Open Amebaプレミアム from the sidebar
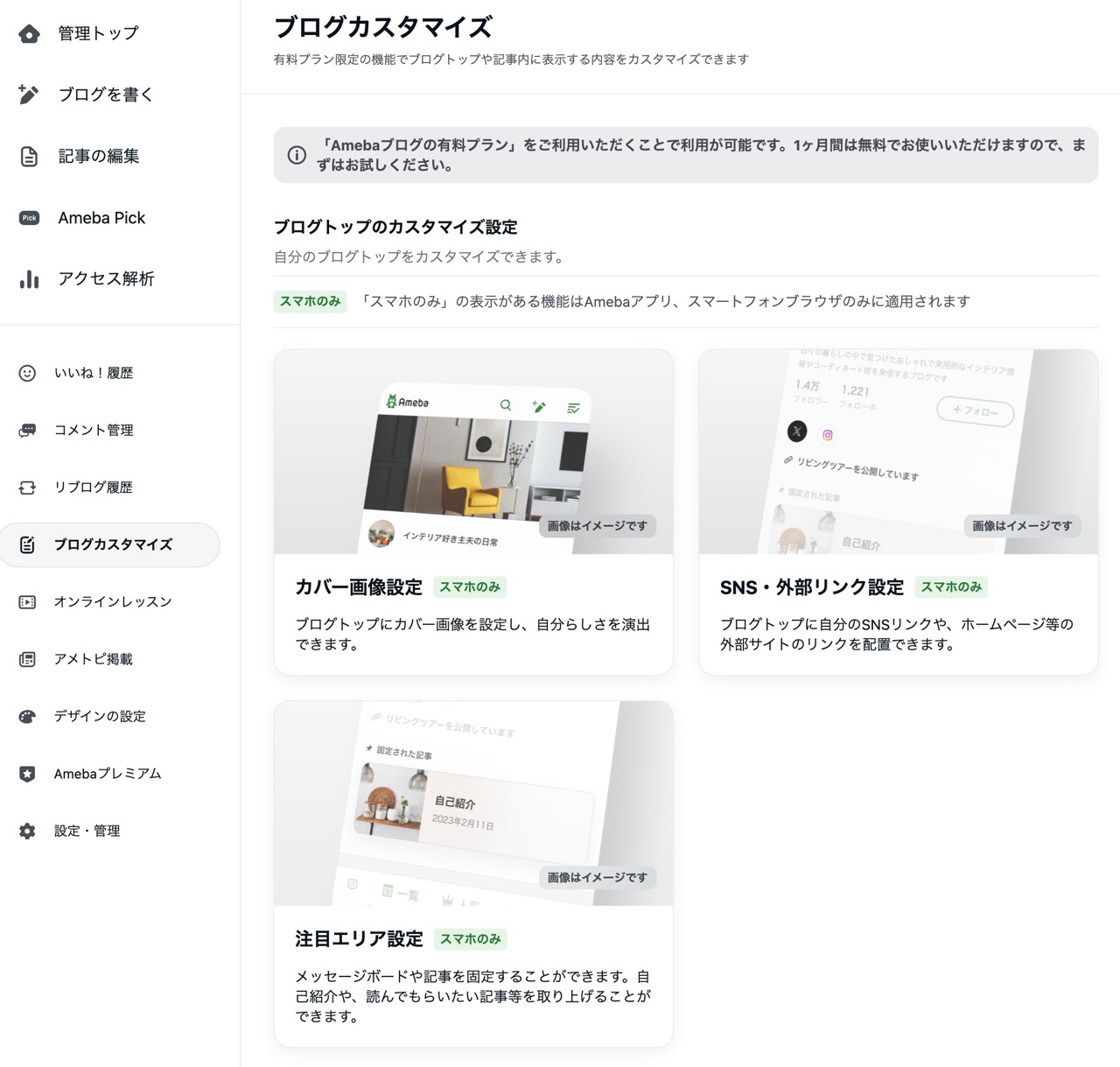The image size is (1120, 1067). coord(108,774)
